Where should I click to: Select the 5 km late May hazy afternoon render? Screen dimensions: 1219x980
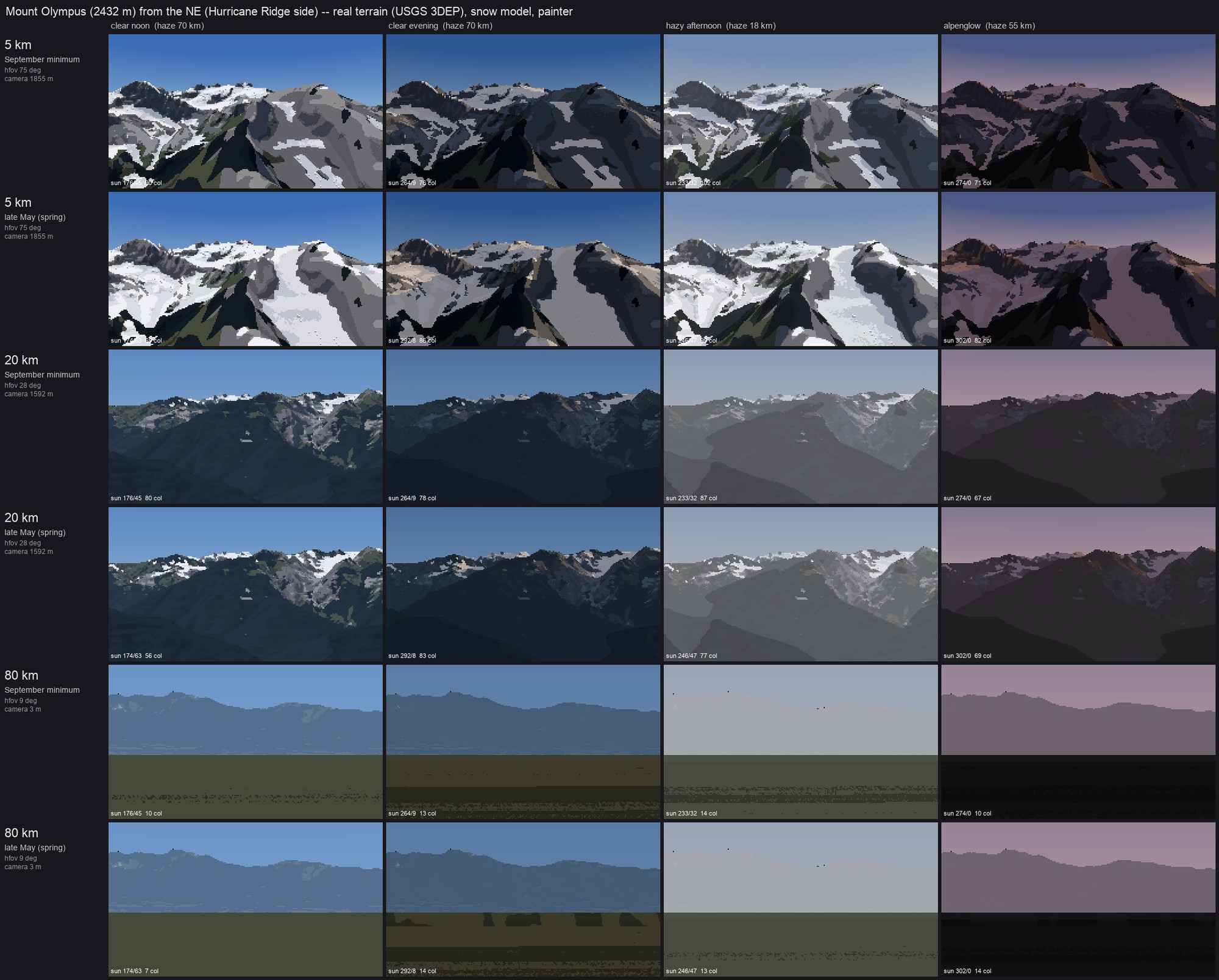point(801,269)
